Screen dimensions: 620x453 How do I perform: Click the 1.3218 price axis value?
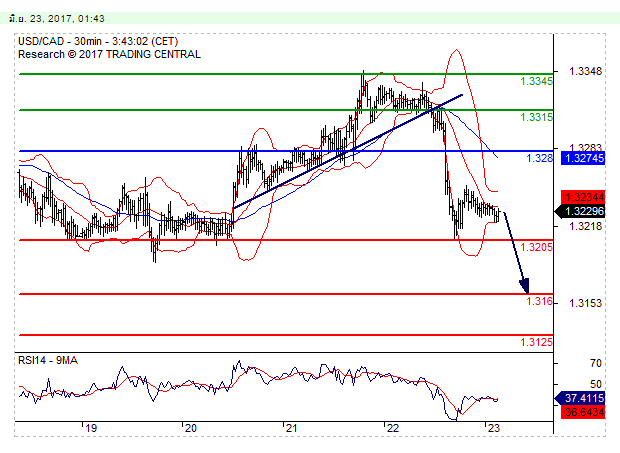click(x=585, y=226)
